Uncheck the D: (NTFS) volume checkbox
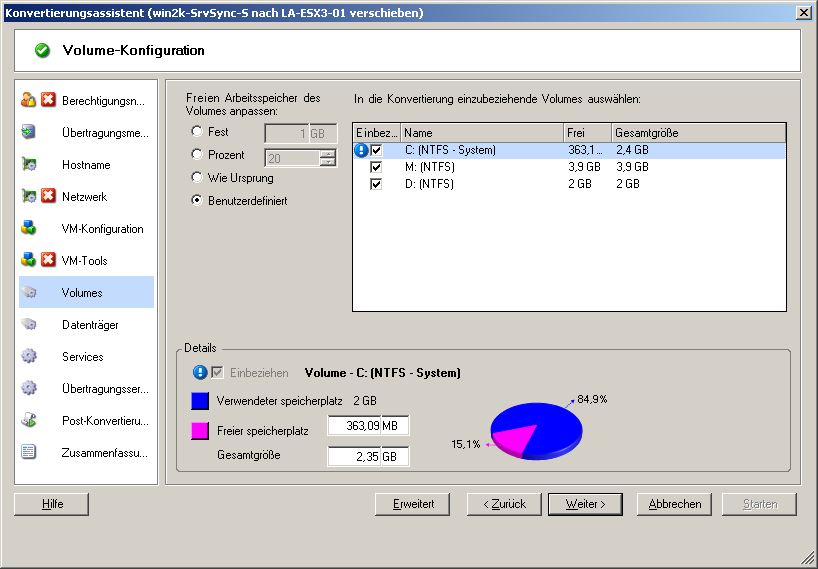The width and height of the screenshot is (818, 569). point(376,184)
